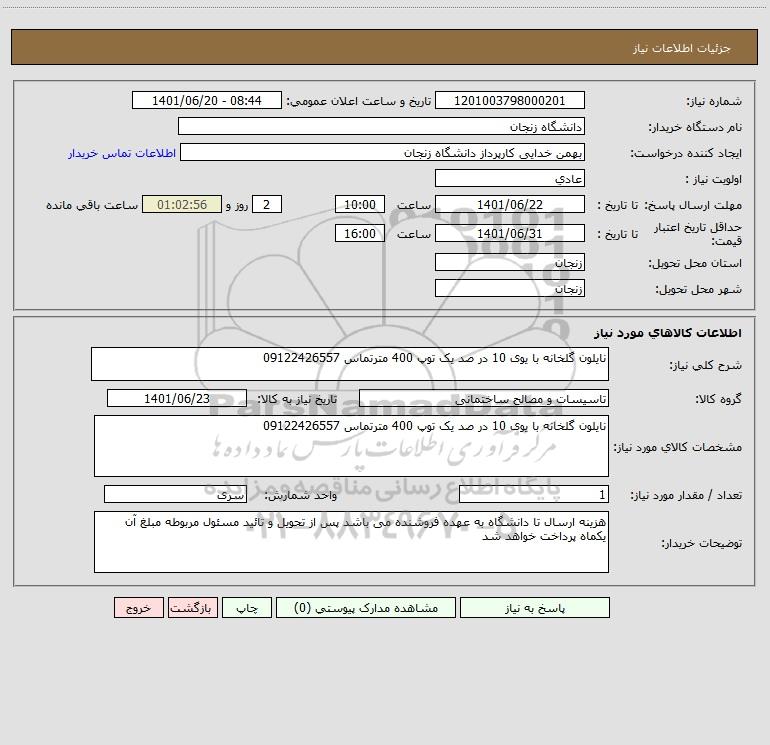Click the label 'تاریخ و ساعت اعلان عمومی:'
This screenshot has height=745, width=770.
[x=359, y=101]
